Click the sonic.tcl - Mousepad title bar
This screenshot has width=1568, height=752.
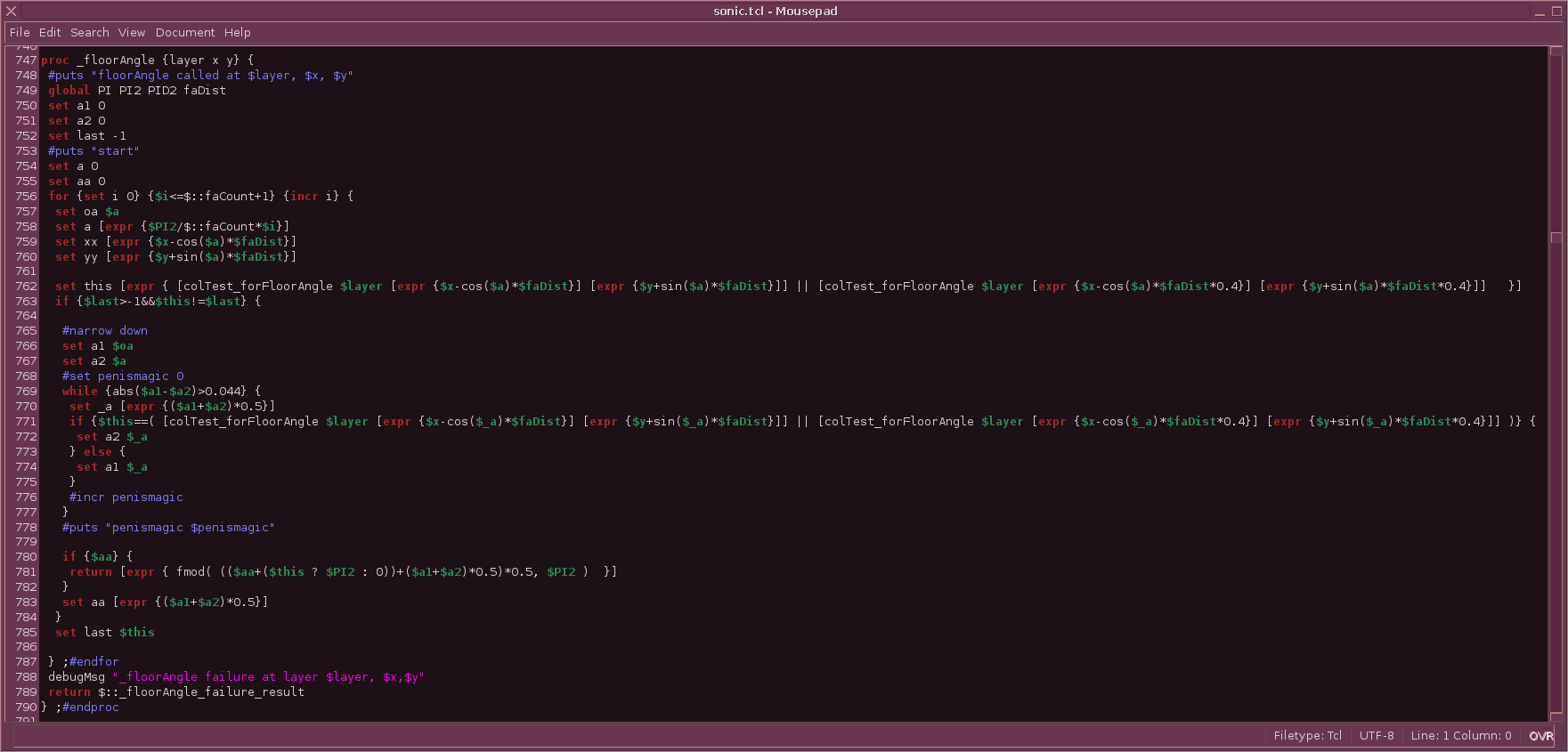coord(775,11)
